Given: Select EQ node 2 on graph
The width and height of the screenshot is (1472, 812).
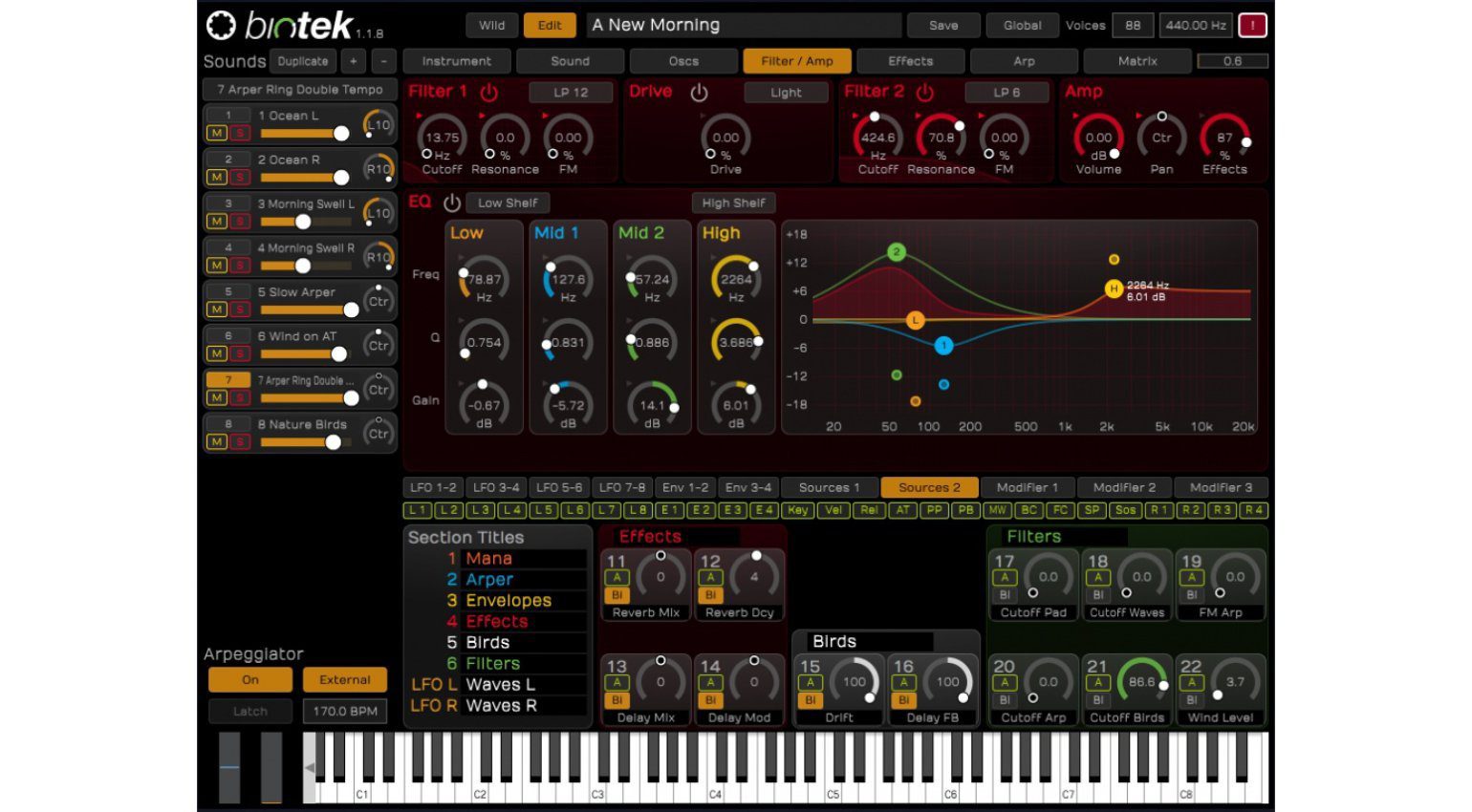Looking at the screenshot, I should (896, 252).
